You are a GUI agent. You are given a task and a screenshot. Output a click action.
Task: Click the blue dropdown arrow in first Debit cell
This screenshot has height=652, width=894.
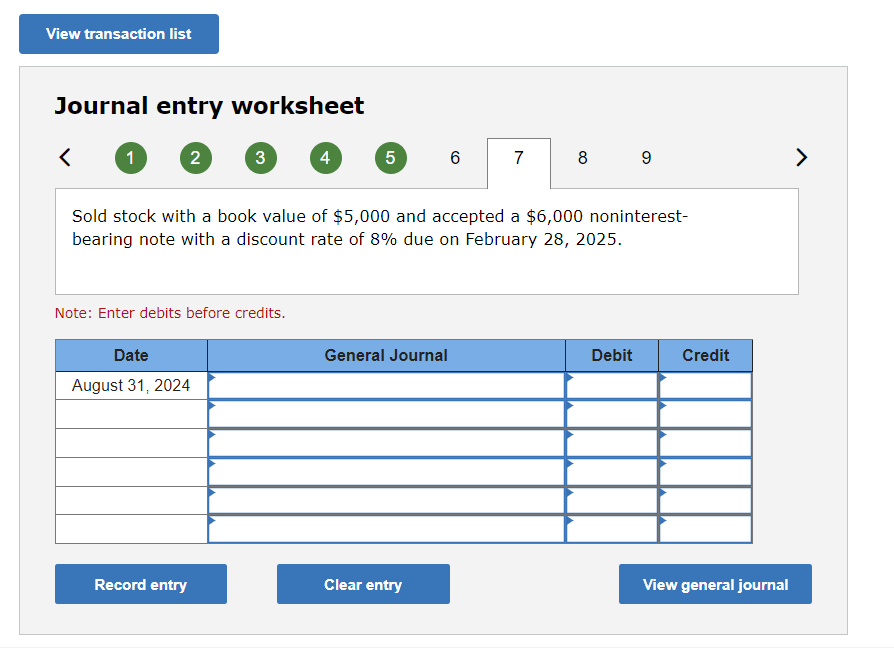[570, 378]
